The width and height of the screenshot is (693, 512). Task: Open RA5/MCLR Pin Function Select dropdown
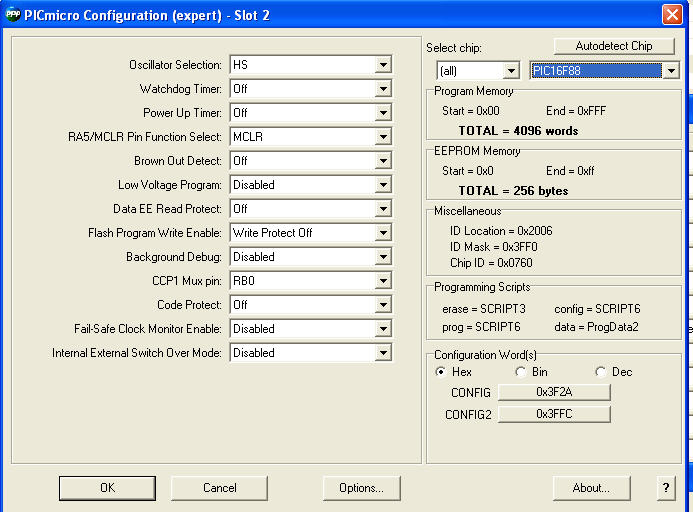[x=383, y=137]
